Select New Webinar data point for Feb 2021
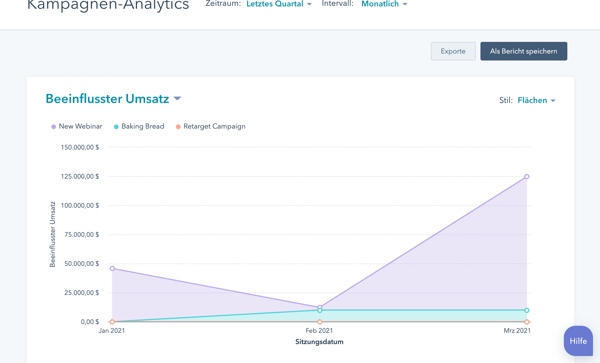The image size is (600, 363). (x=320, y=307)
